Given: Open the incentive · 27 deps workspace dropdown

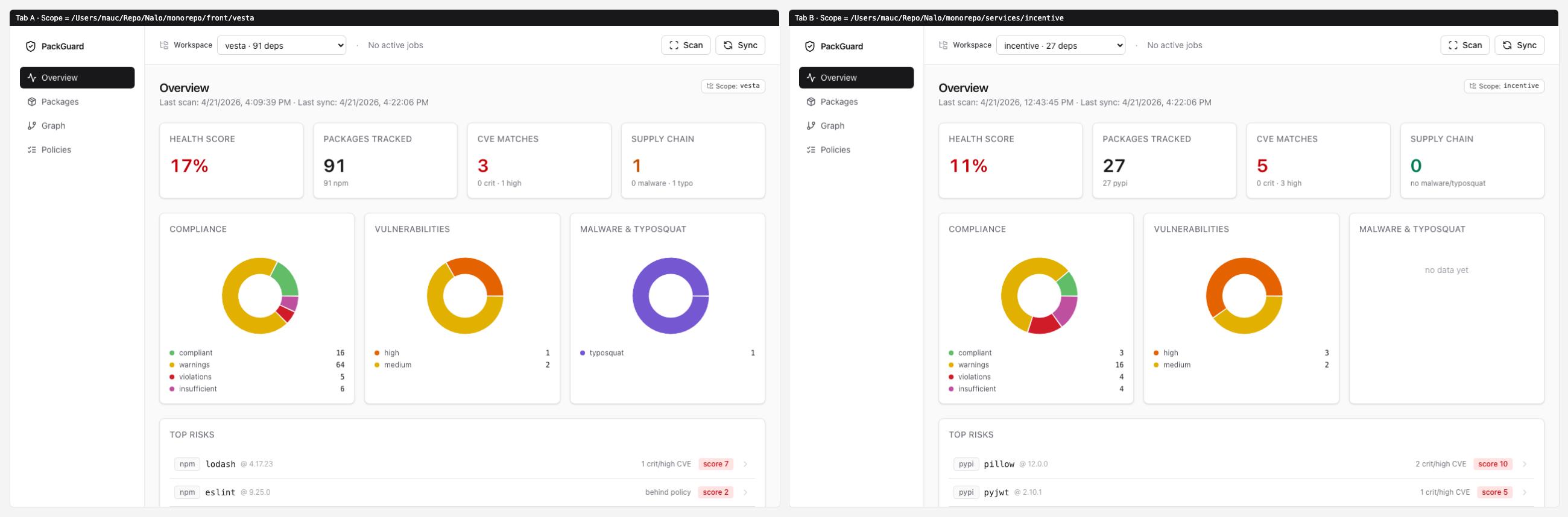Looking at the screenshot, I should (1061, 46).
